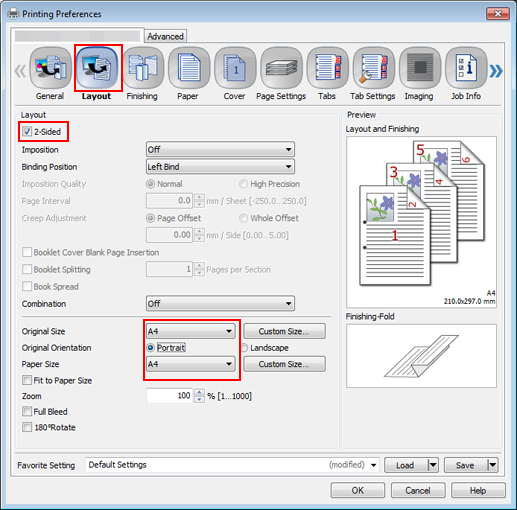Expand the Binding Position dropdown
The image size is (517, 510).
(x=220, y=167)
